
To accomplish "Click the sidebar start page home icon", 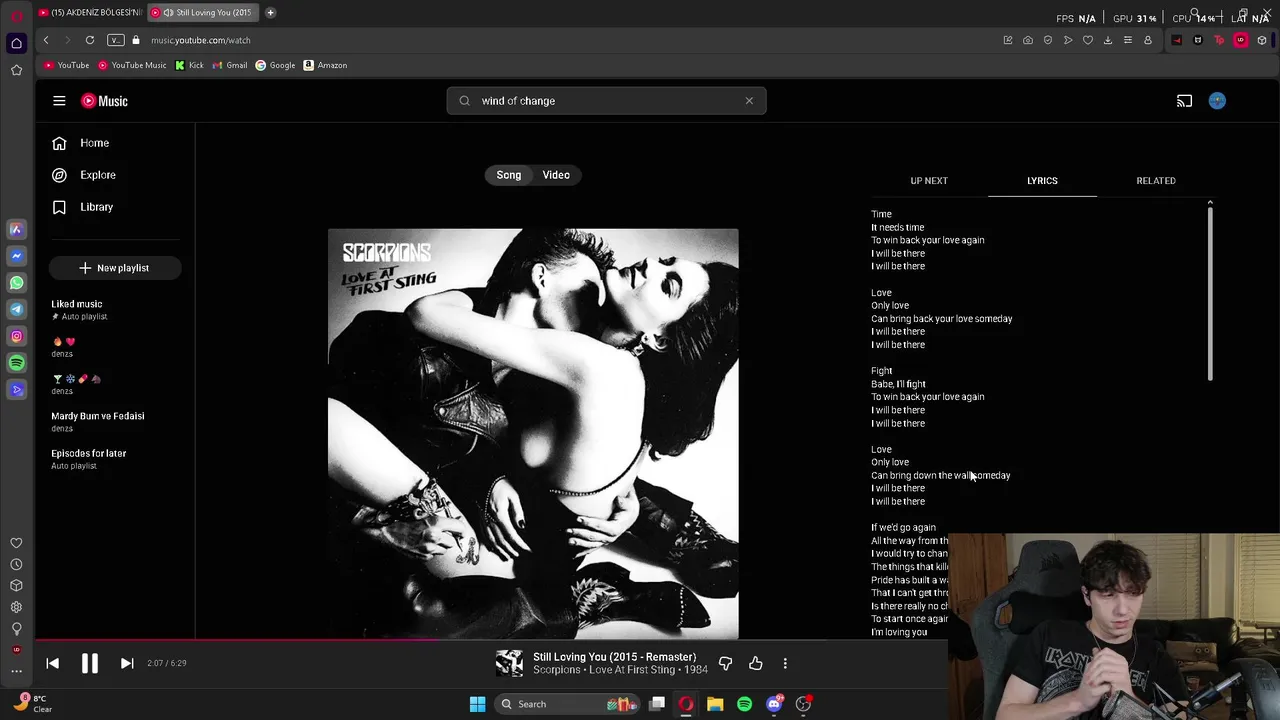I will pos(16,43).
